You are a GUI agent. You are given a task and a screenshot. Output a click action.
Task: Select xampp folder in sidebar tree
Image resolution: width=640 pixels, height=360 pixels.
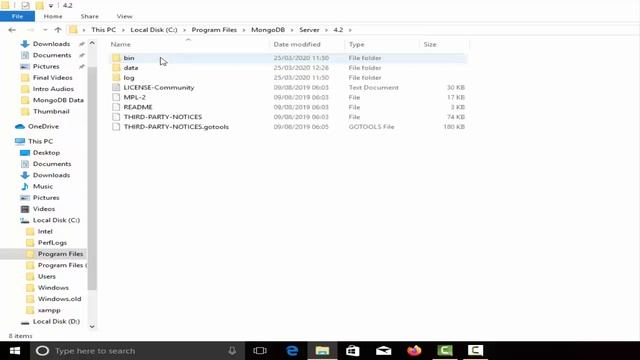click(x=49, y=310)
